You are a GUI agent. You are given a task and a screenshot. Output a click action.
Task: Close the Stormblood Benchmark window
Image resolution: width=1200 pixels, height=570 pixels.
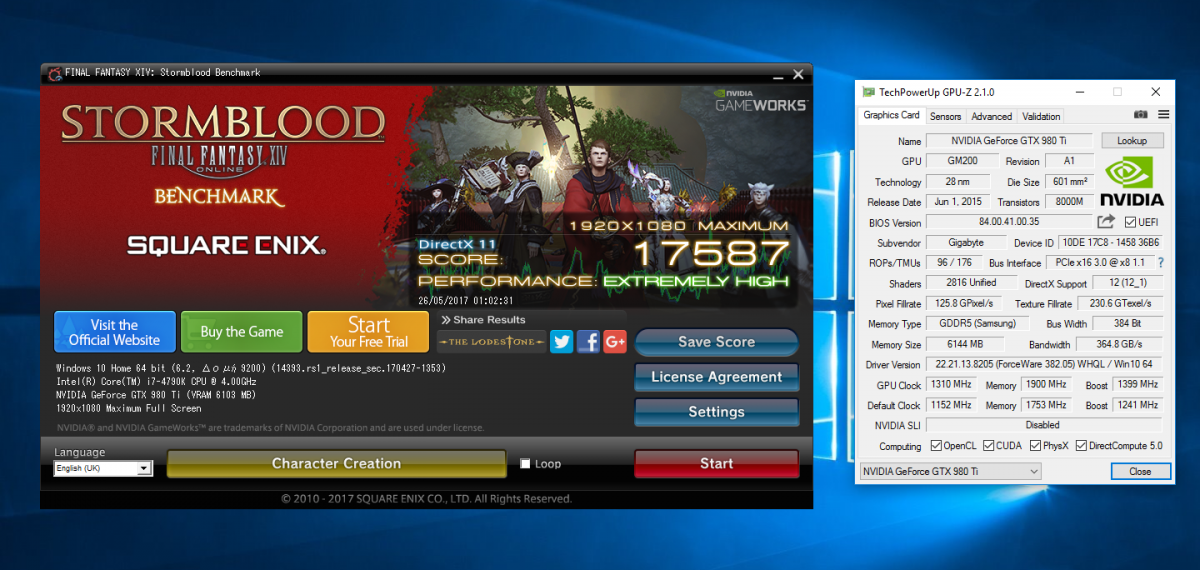[798, 74]
